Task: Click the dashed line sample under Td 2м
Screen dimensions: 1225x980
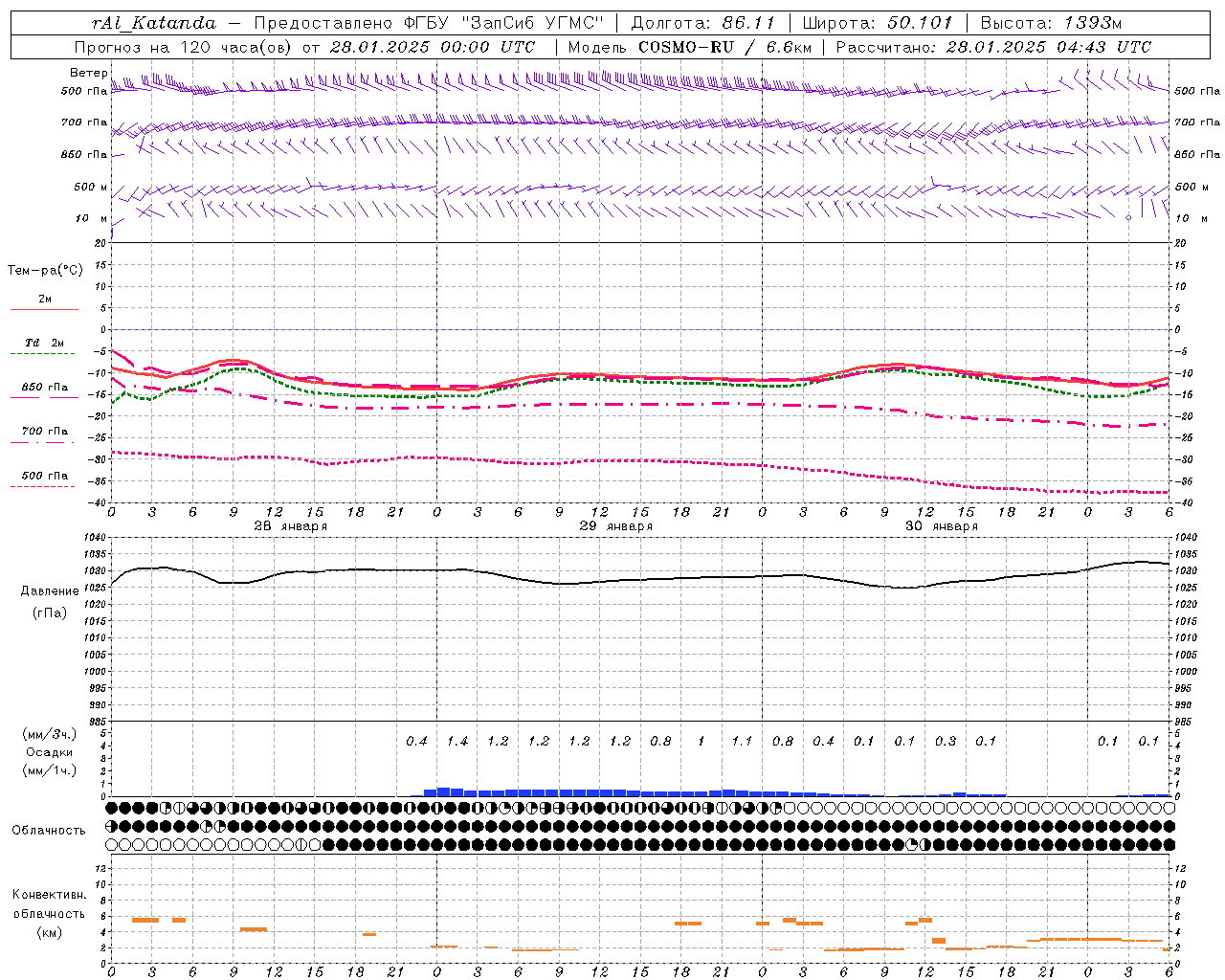Action: [x=42, y=353]
